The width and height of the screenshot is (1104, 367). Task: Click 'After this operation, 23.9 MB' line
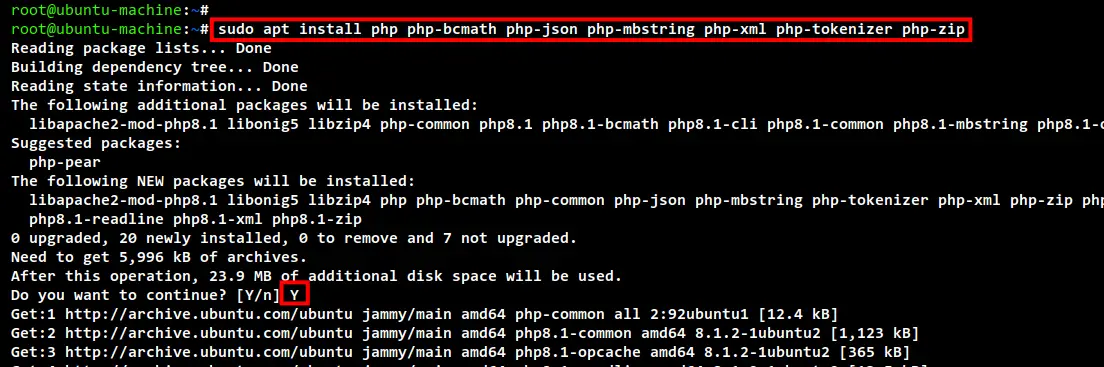(316, 275)
